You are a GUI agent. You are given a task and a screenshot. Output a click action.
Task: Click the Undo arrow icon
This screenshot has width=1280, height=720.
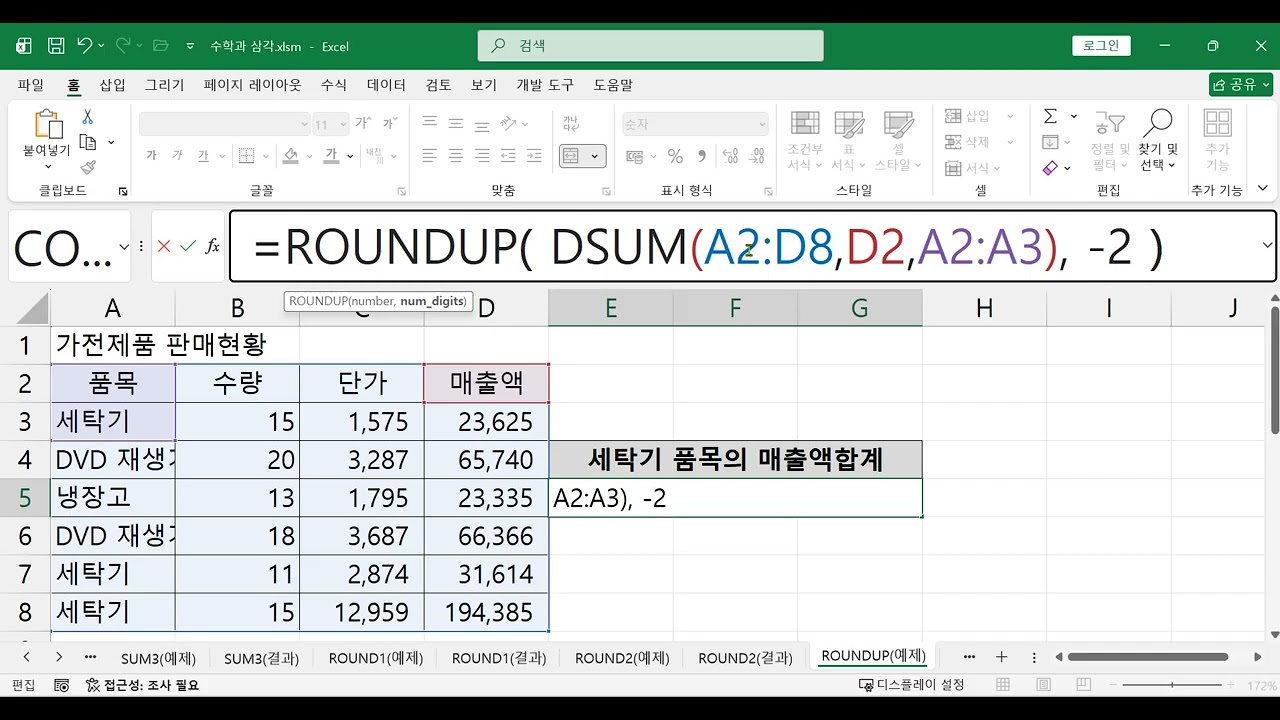(84, 46)
